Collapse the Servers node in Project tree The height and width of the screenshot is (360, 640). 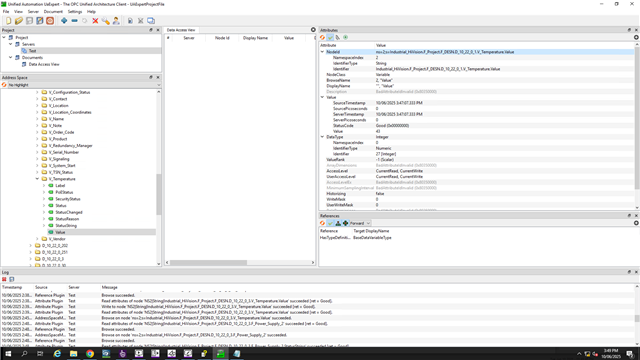tap(11, 44)
